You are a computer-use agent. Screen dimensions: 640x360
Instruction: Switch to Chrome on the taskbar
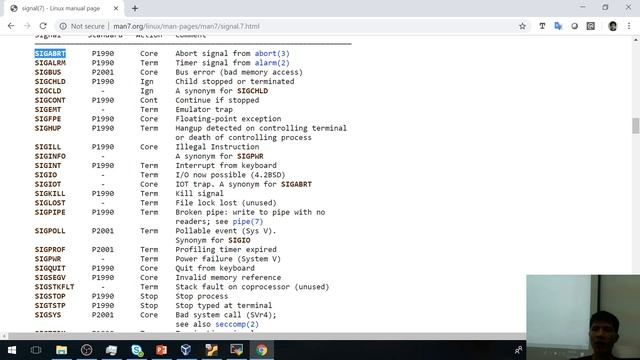click(x=262, y=350)
